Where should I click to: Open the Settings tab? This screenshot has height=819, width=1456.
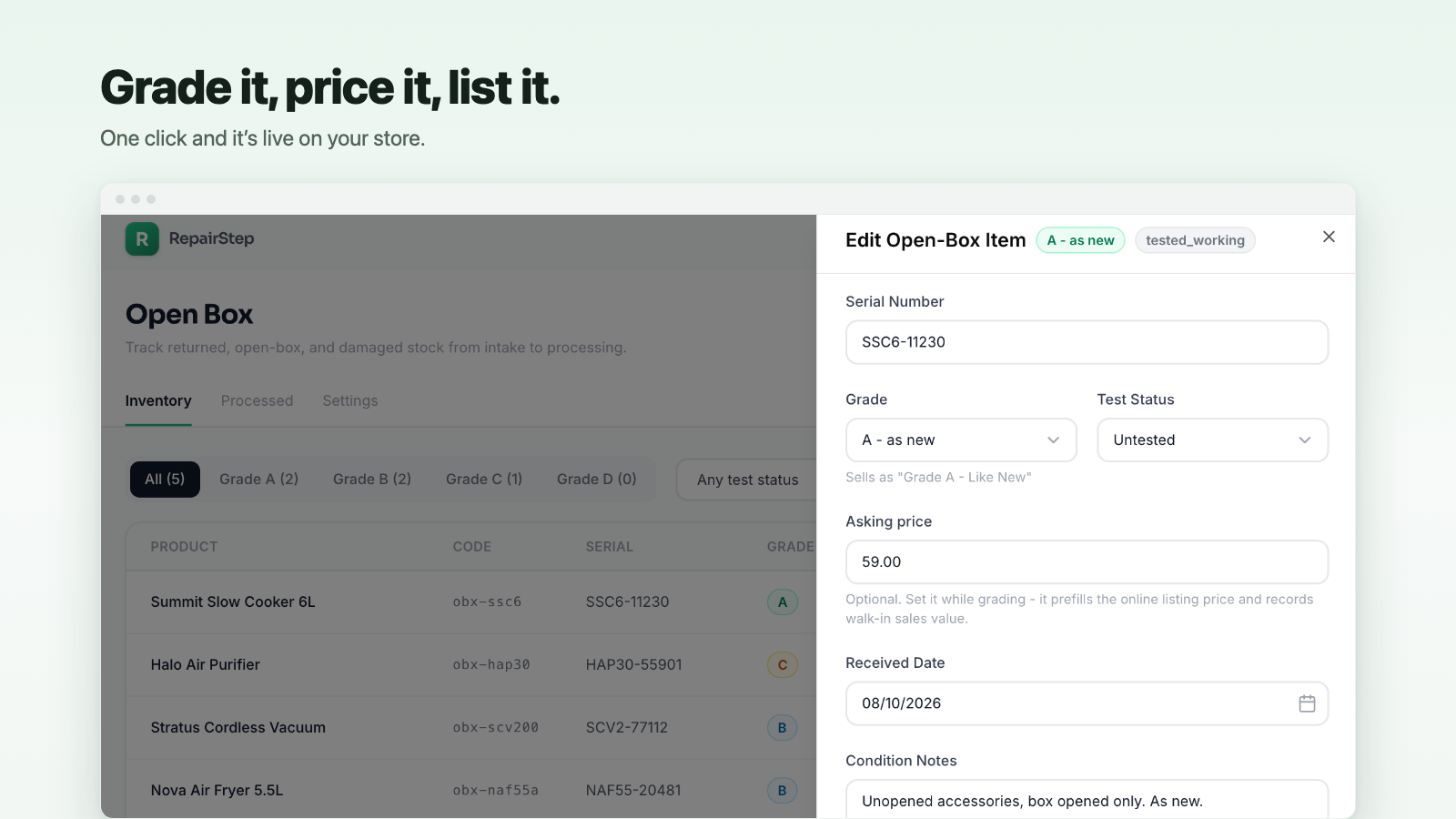pos(350,401)
